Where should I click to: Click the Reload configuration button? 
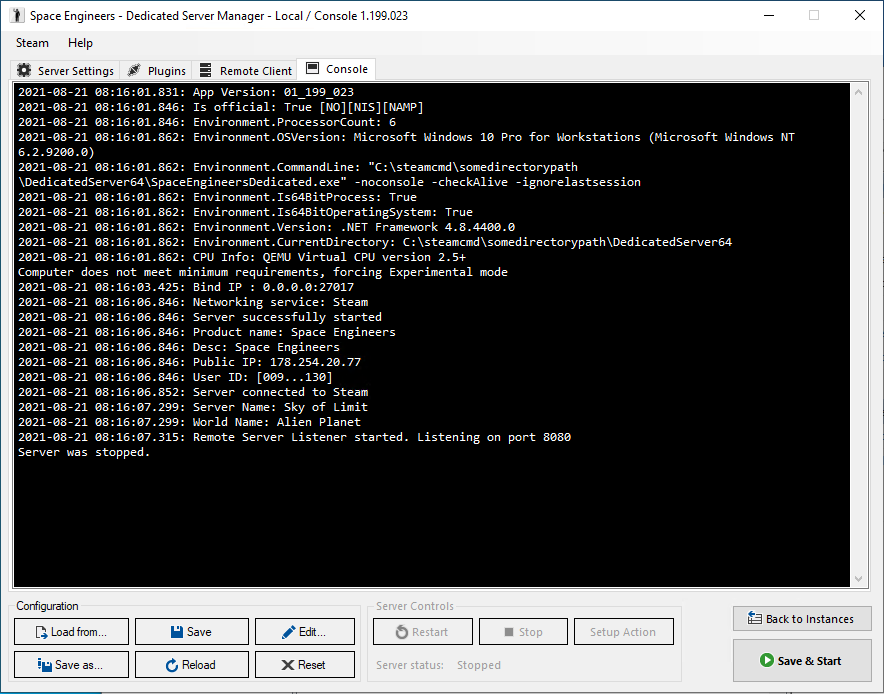pyautogui.click(x=190, y=665)
